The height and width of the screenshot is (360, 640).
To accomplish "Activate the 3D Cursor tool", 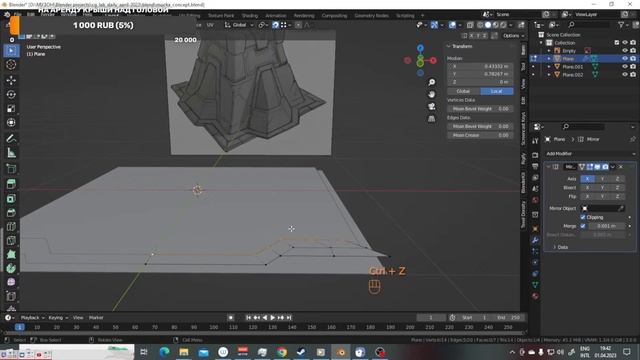I will coord(11,64).
